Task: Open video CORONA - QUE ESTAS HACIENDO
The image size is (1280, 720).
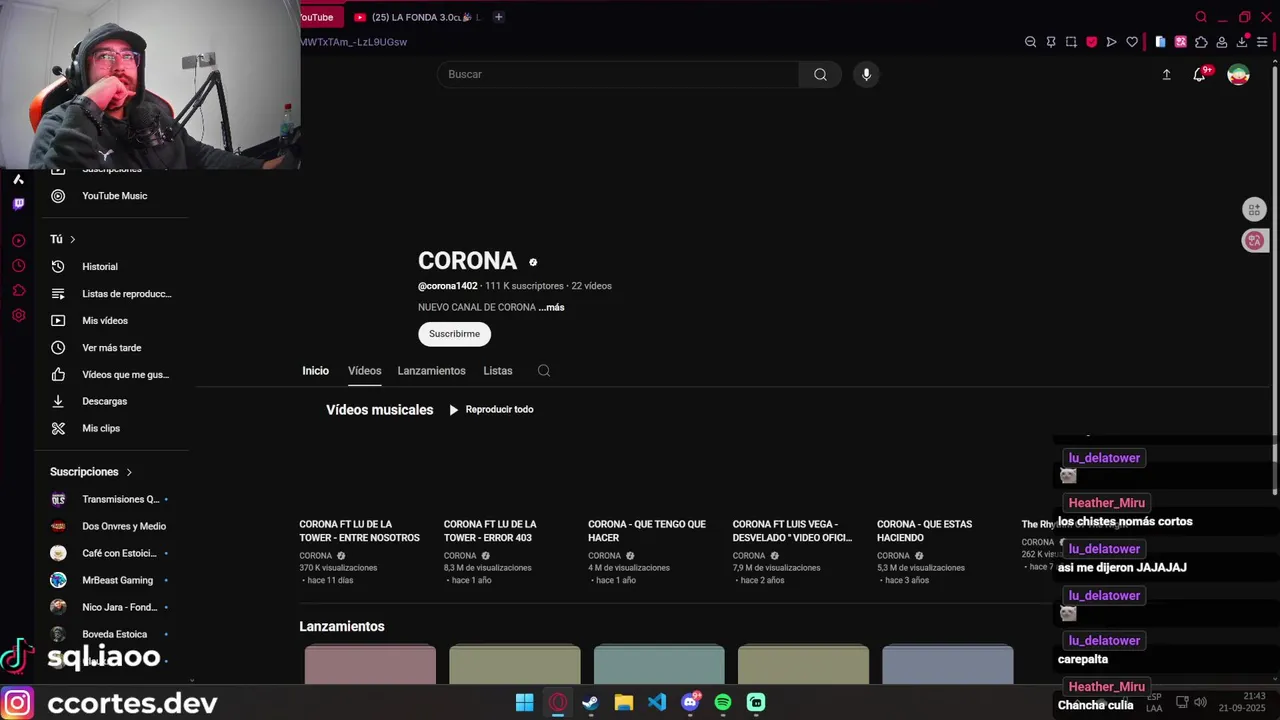Action: pyautogui.click(x=924, y=531)
